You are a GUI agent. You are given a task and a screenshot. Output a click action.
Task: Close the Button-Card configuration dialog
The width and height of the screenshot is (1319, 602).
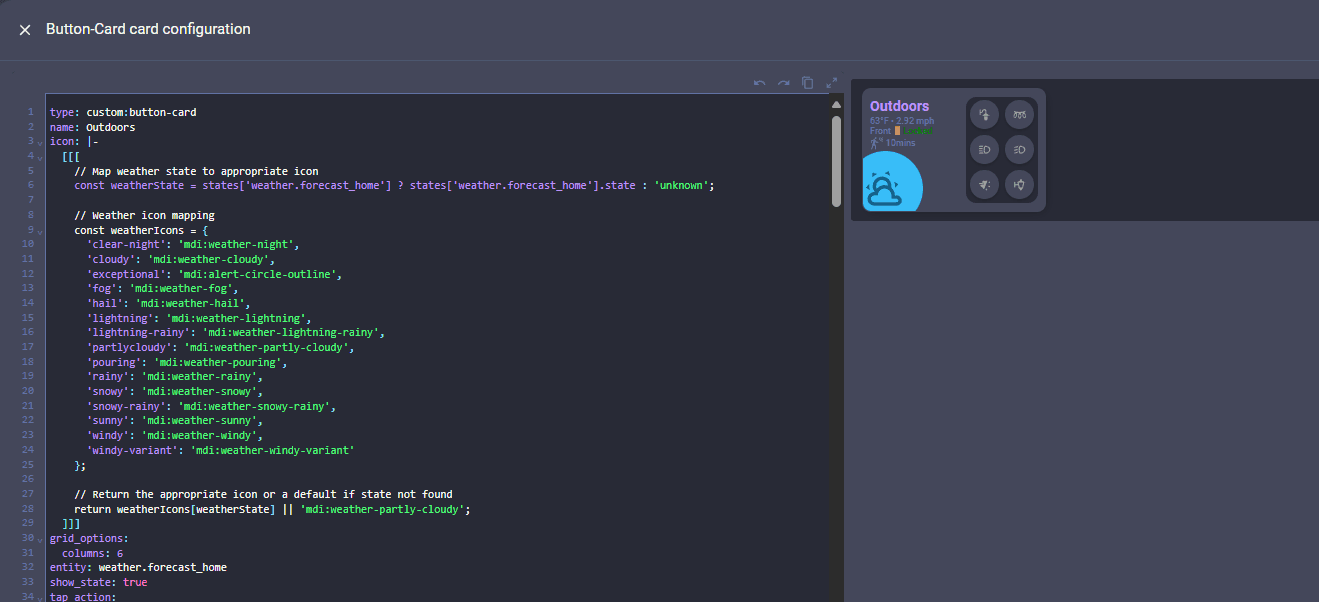pyautogui.click(x=25, y=29)
